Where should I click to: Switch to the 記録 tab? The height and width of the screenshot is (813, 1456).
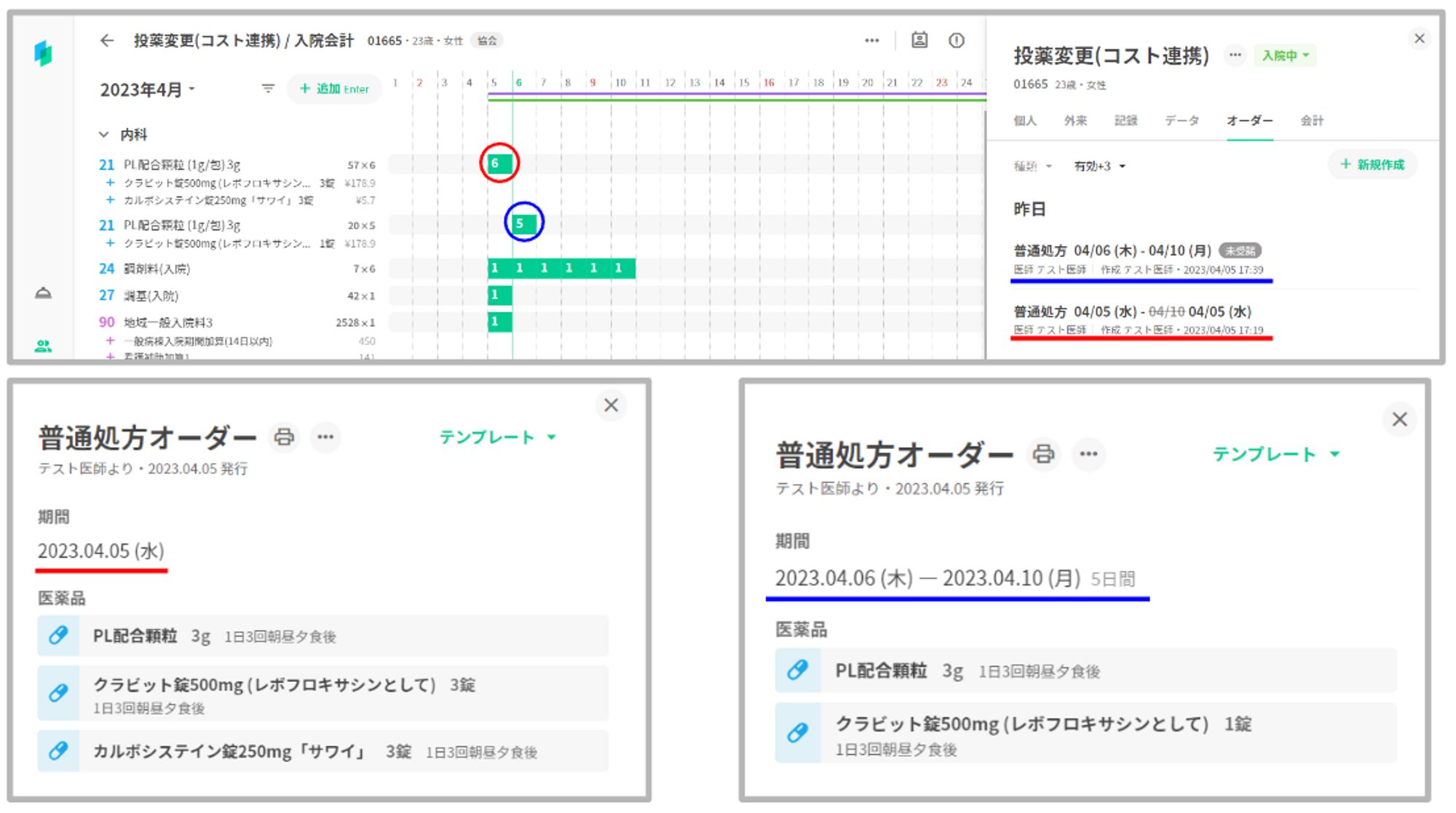coord(1125,121)
